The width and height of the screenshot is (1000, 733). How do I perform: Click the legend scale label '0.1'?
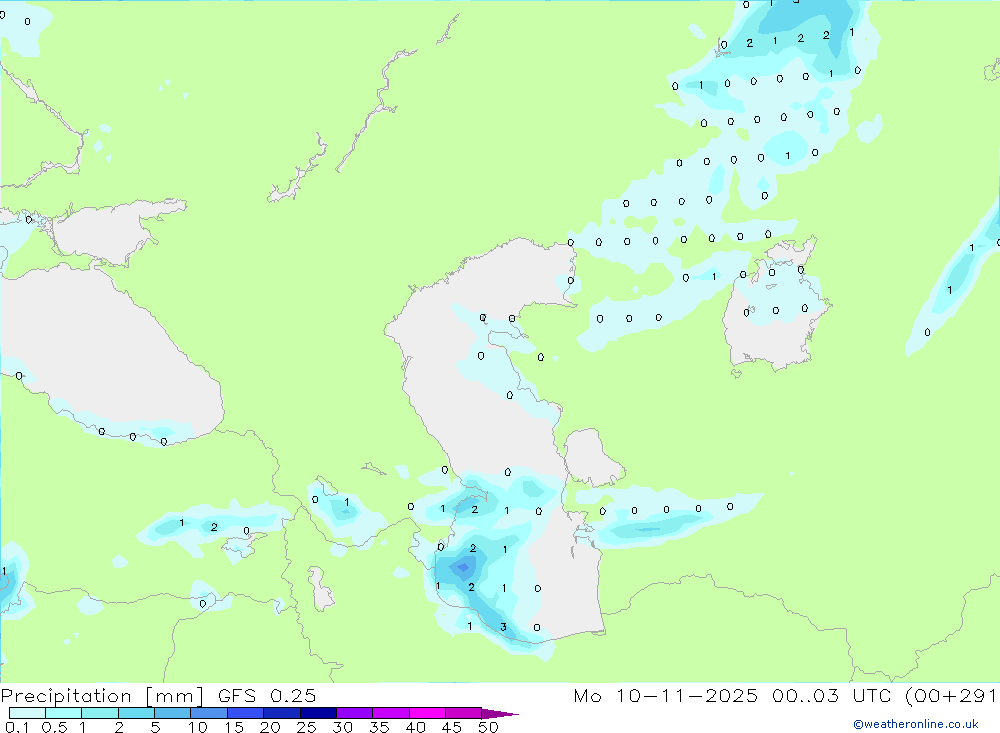coord(17,727)
